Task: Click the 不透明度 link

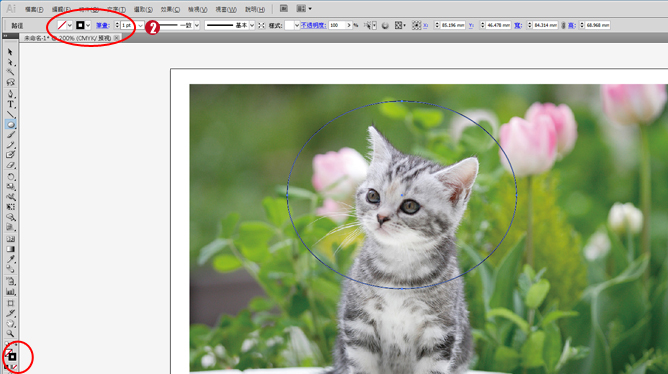Action: tap(313, 26)
